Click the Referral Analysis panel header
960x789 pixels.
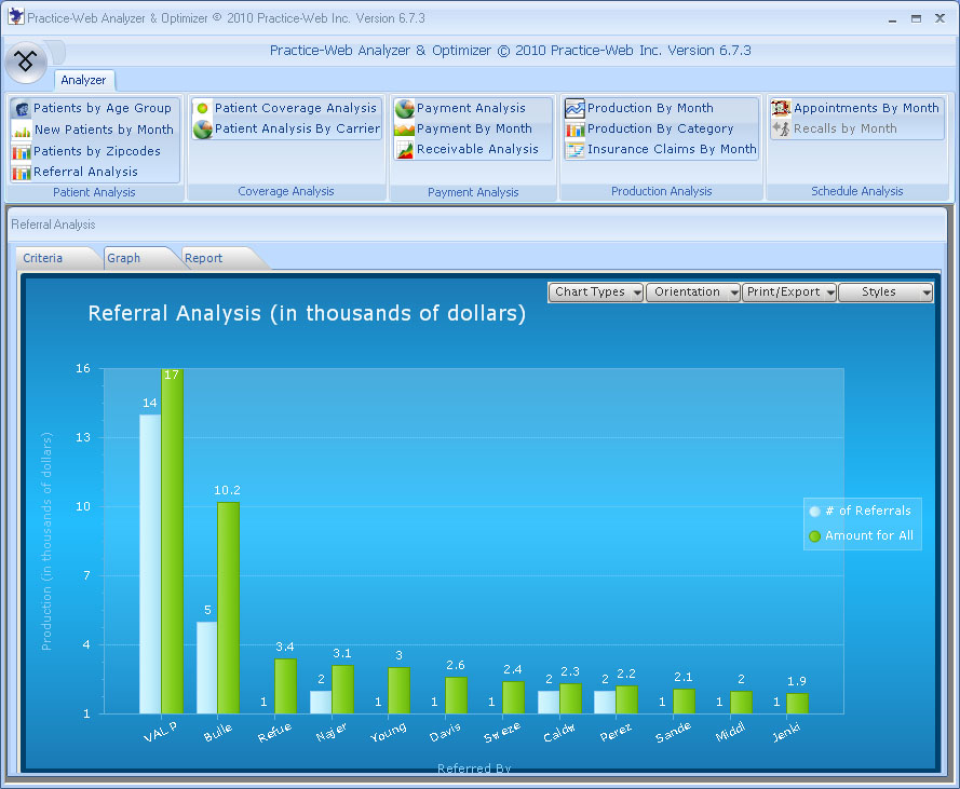(53, 225)
